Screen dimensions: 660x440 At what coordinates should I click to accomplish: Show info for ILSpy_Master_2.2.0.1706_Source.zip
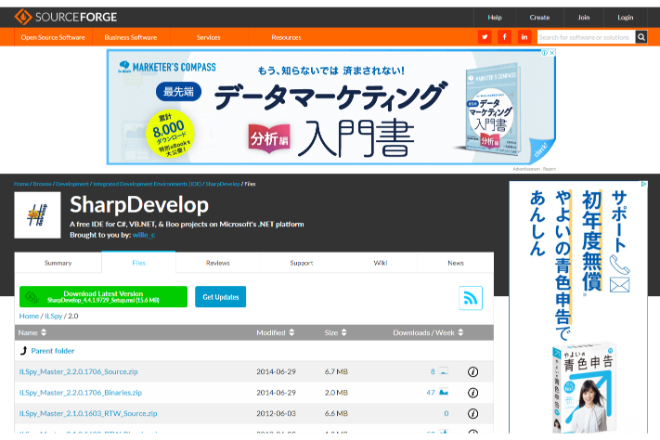click(x=473, y=372)
